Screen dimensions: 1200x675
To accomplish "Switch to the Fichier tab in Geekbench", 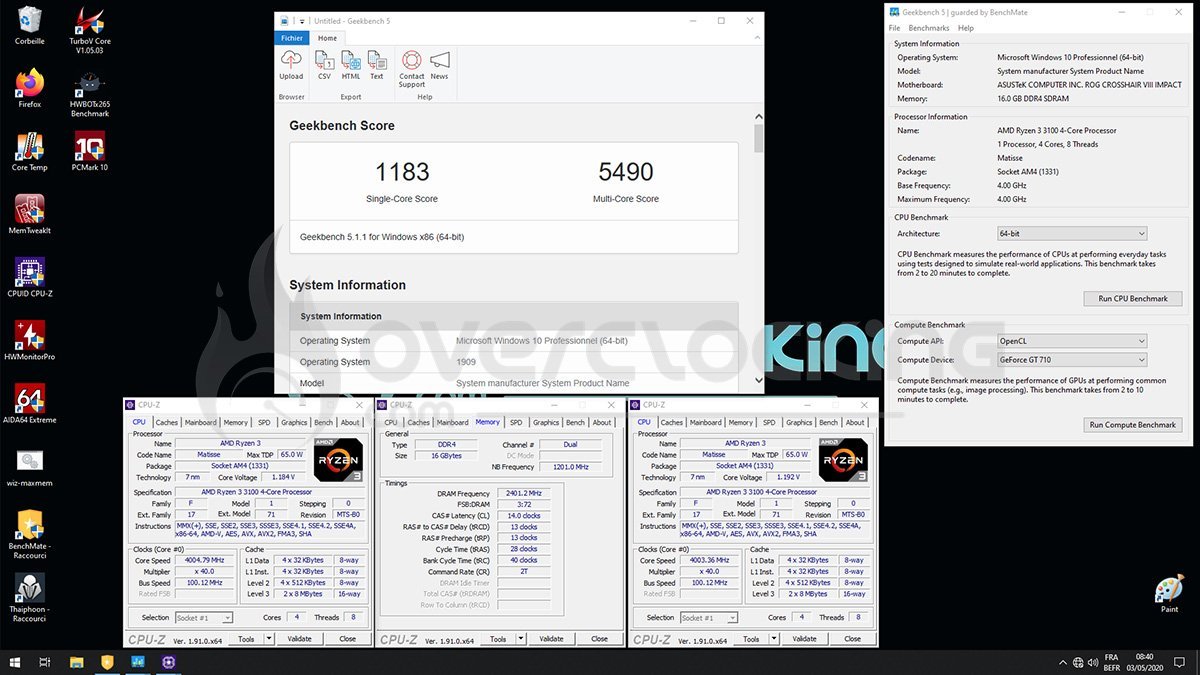I will (292, 38).
